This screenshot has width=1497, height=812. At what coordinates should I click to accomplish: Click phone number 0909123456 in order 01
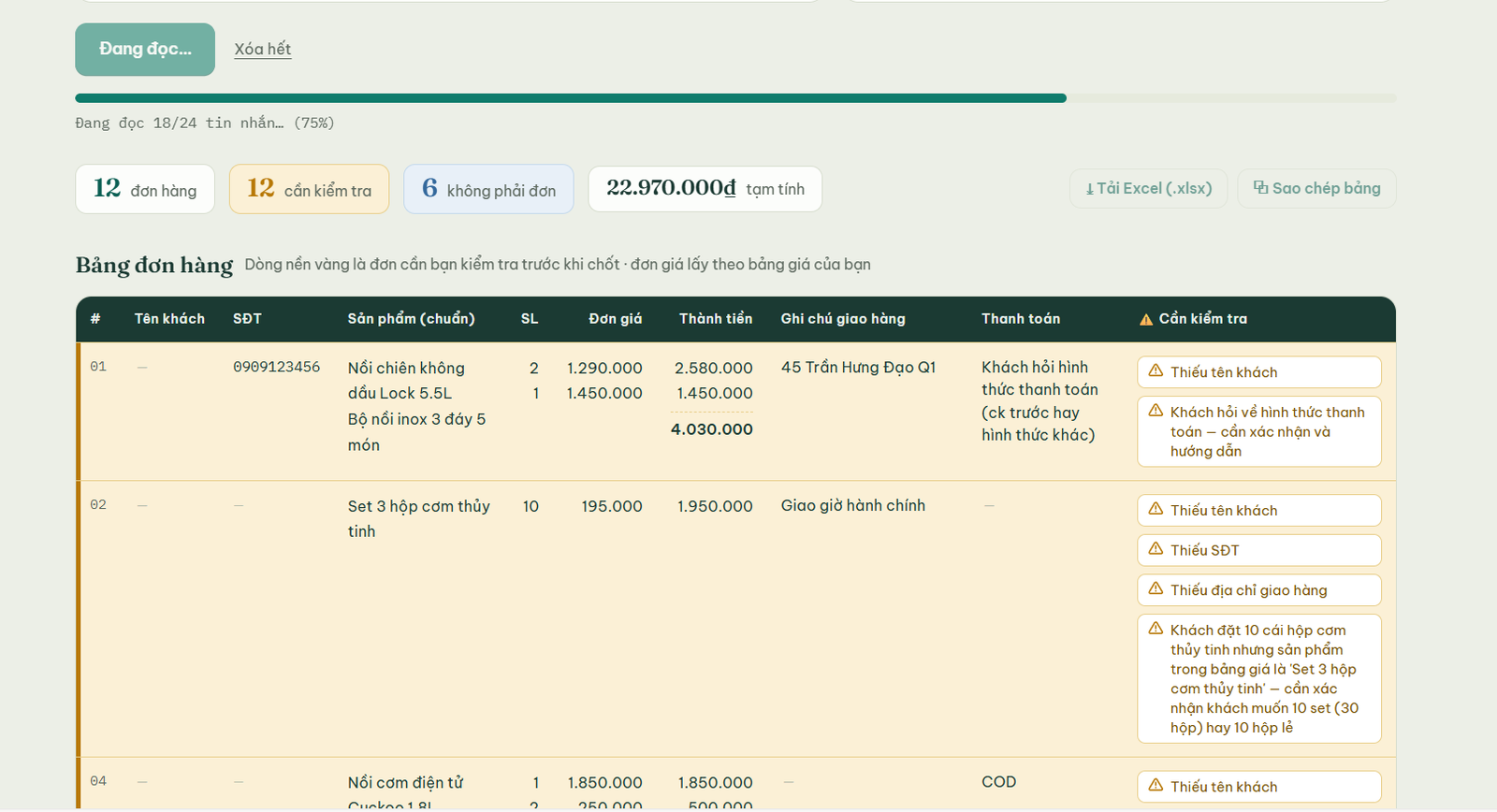click(277, 367)
